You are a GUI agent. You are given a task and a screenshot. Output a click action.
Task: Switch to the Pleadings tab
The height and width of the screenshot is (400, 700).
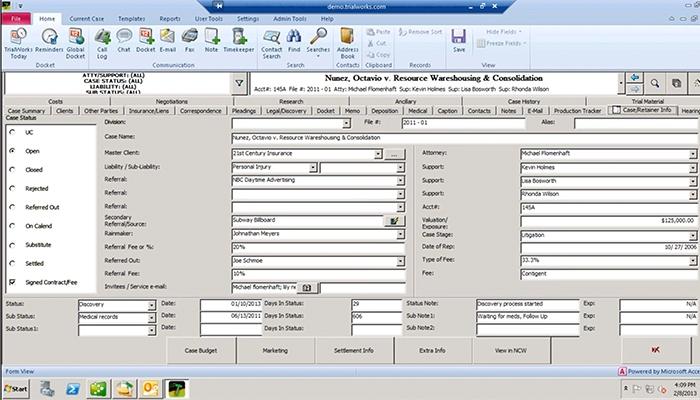pos(244,111)
